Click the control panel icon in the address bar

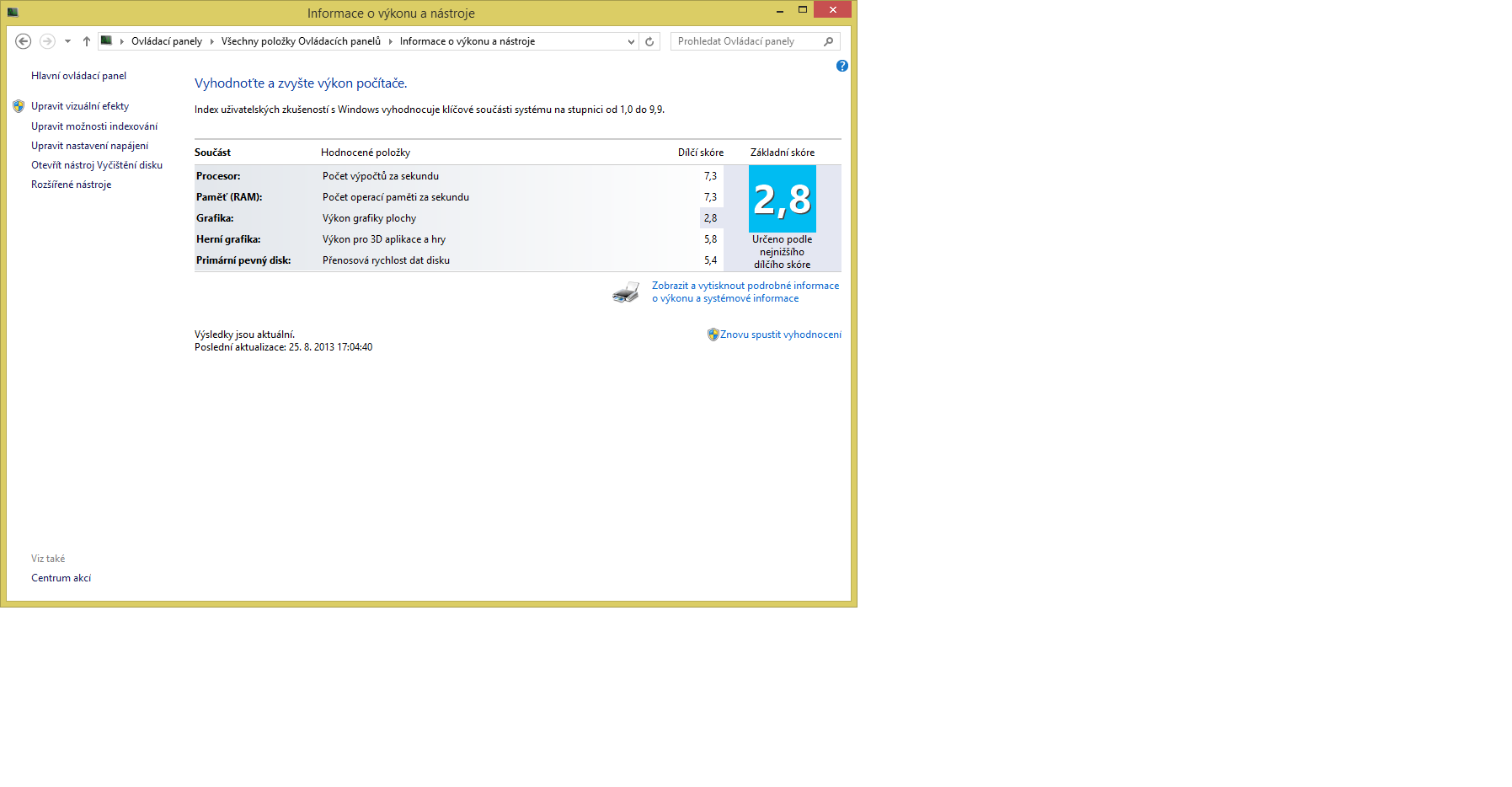(106, 40)
